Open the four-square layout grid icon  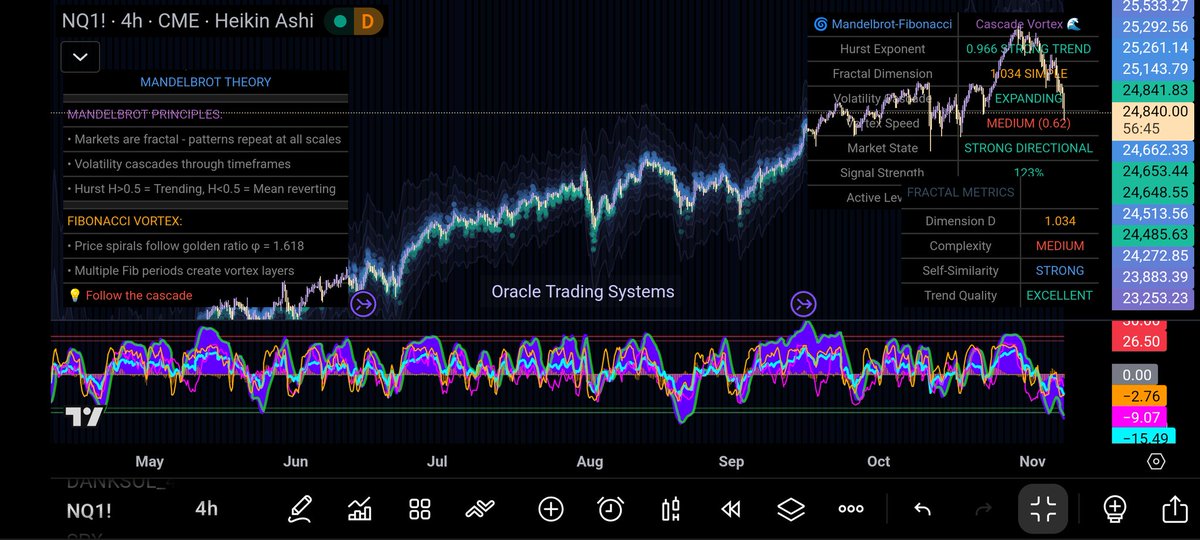tap(419, 509)
